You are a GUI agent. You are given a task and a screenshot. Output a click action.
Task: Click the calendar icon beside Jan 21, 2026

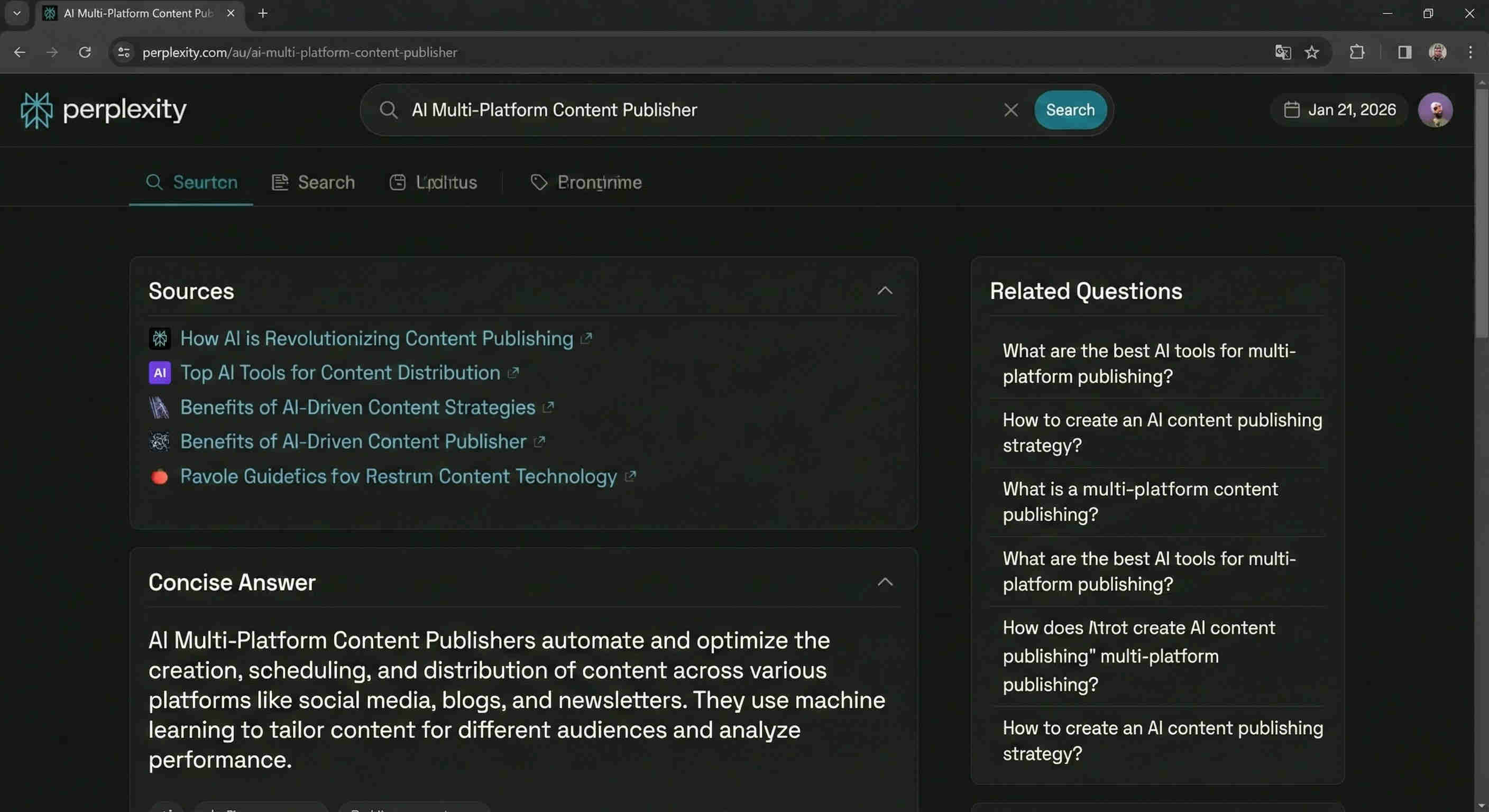1291,110
